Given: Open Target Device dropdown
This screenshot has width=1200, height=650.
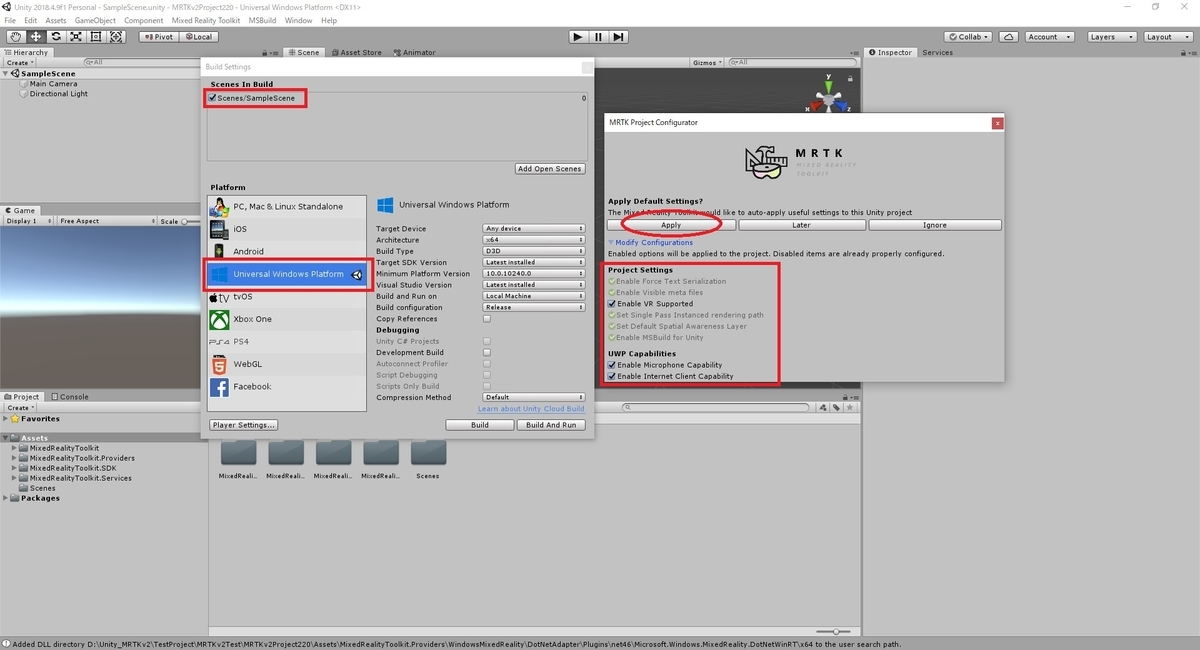Looking at the screenshot, I should pos(534,229).
